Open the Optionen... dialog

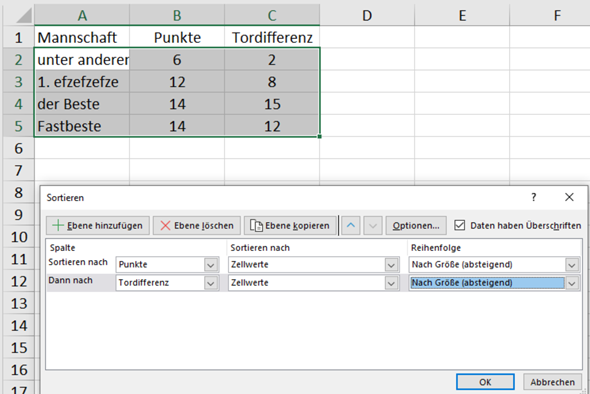click(x=416, y=225)
